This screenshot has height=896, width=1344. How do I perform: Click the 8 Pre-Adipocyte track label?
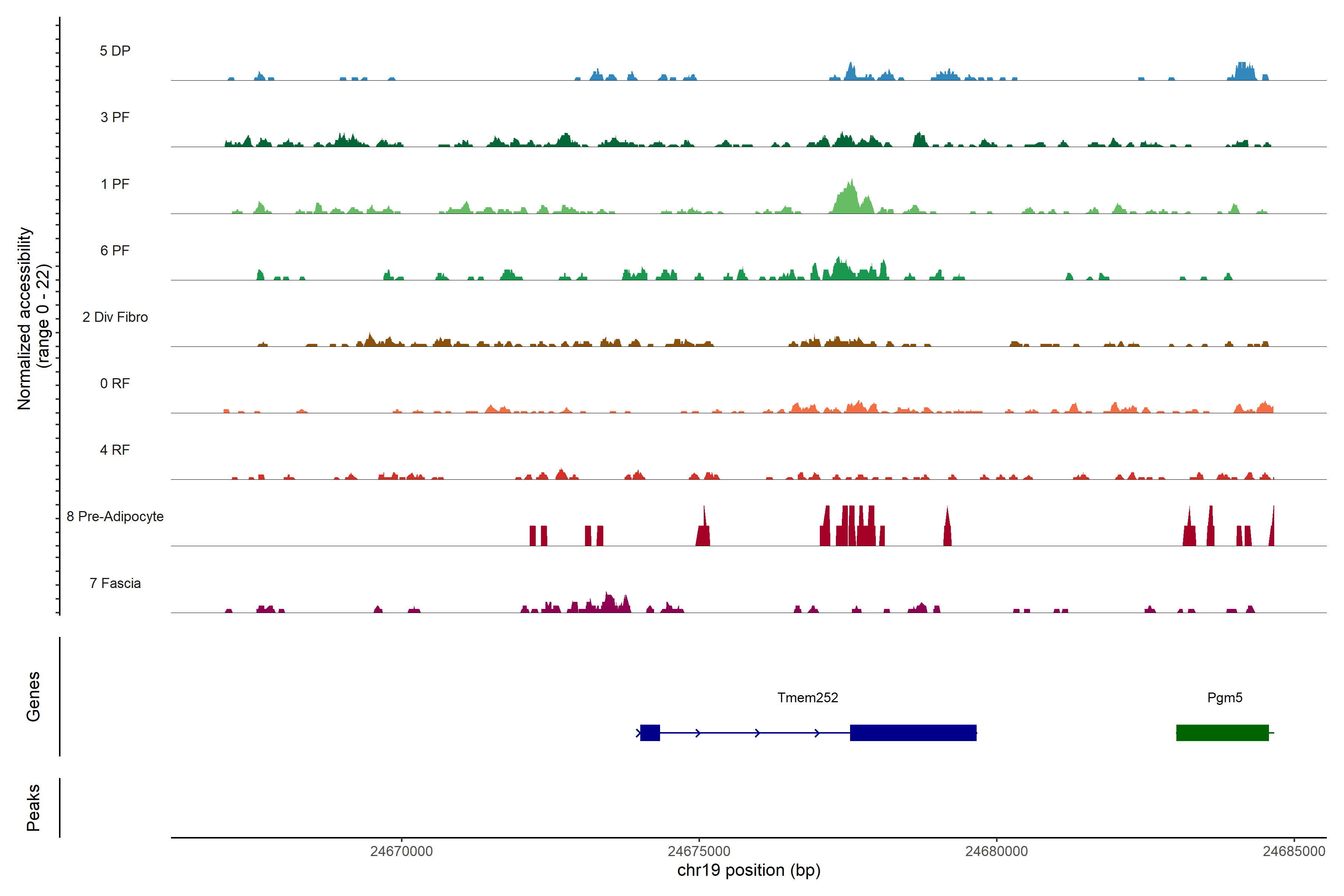[x=115, y=517]
